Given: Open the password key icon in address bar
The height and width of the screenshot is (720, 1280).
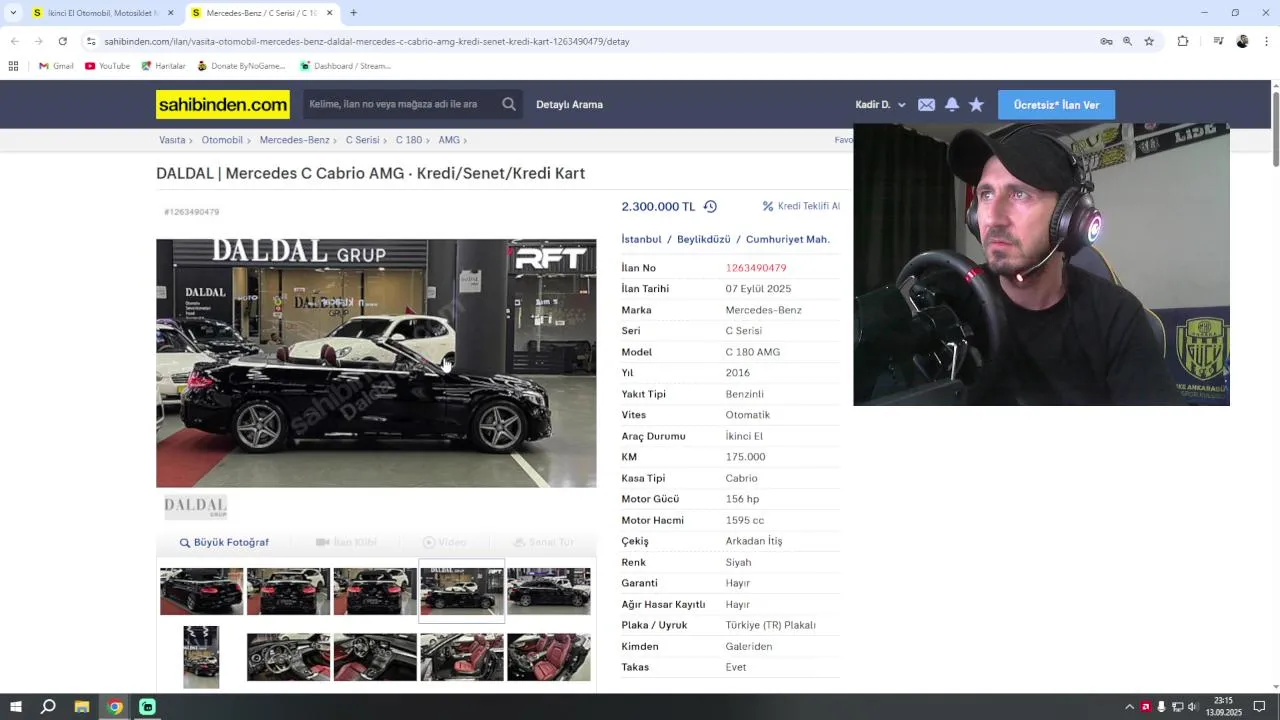Looking at the screenshot, I should coord(1106,41).
